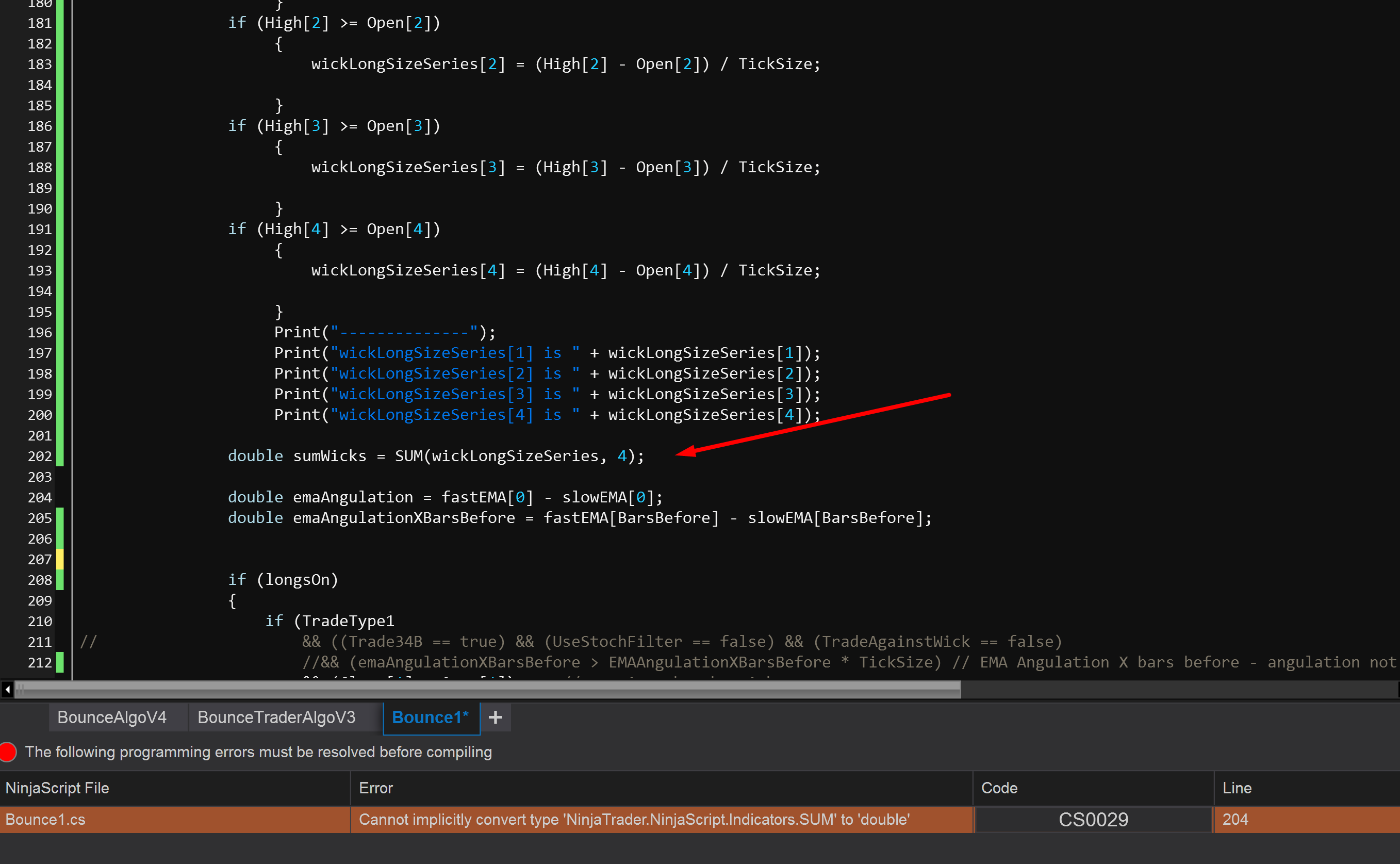Image resolution: width=1400 pixels, height=864 pixels.
Task: Click the 'The following programming errors' message
Action: click(258, 752)
